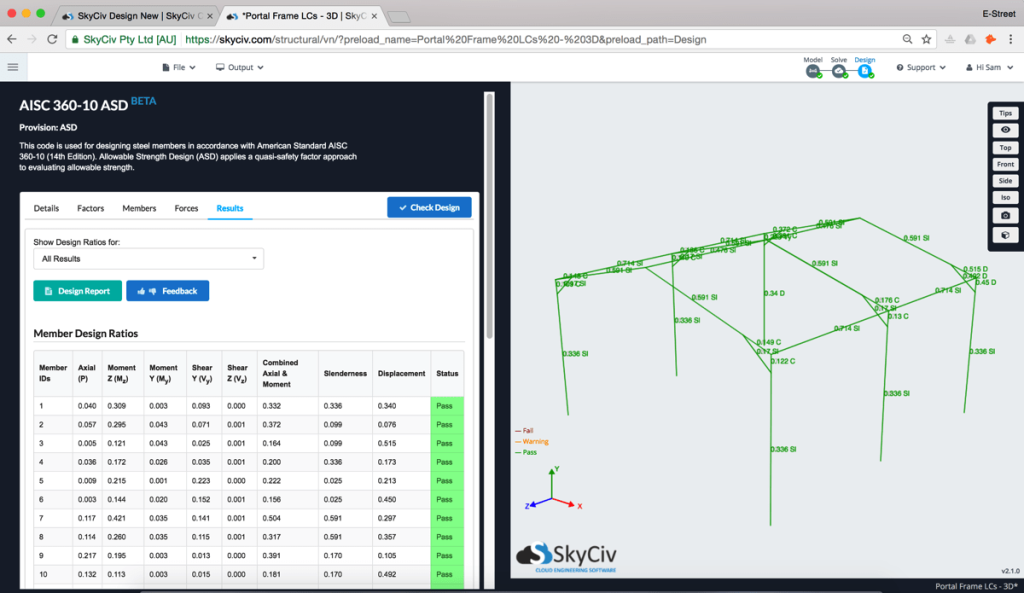Viewport: 1024px width, 593px height.
Task: Expand the File menu
Action: tap(178, 67)
